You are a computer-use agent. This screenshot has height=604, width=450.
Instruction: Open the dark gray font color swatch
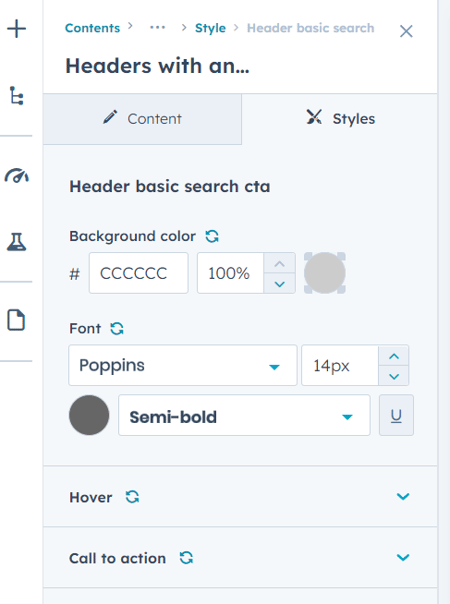(x=89, y=415)
